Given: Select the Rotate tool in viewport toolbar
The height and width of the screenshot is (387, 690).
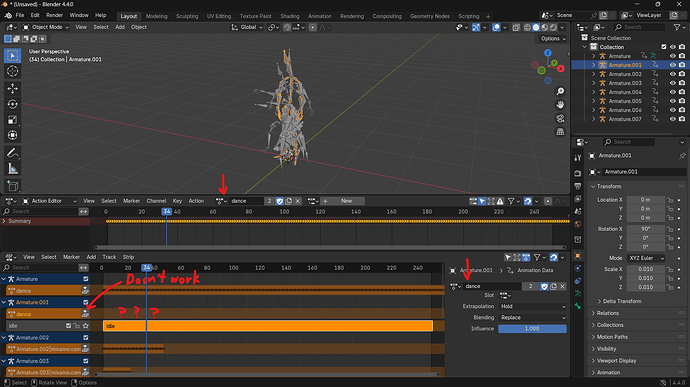Looking at the screenshot, I should [12, 104].
